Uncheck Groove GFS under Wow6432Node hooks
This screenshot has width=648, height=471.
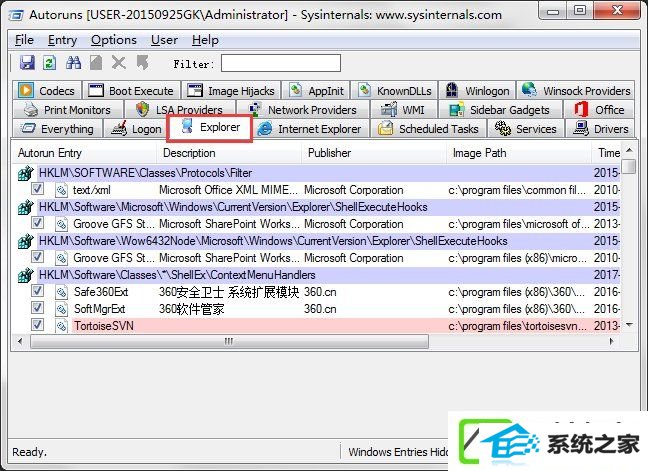click(x=38, y=257)
